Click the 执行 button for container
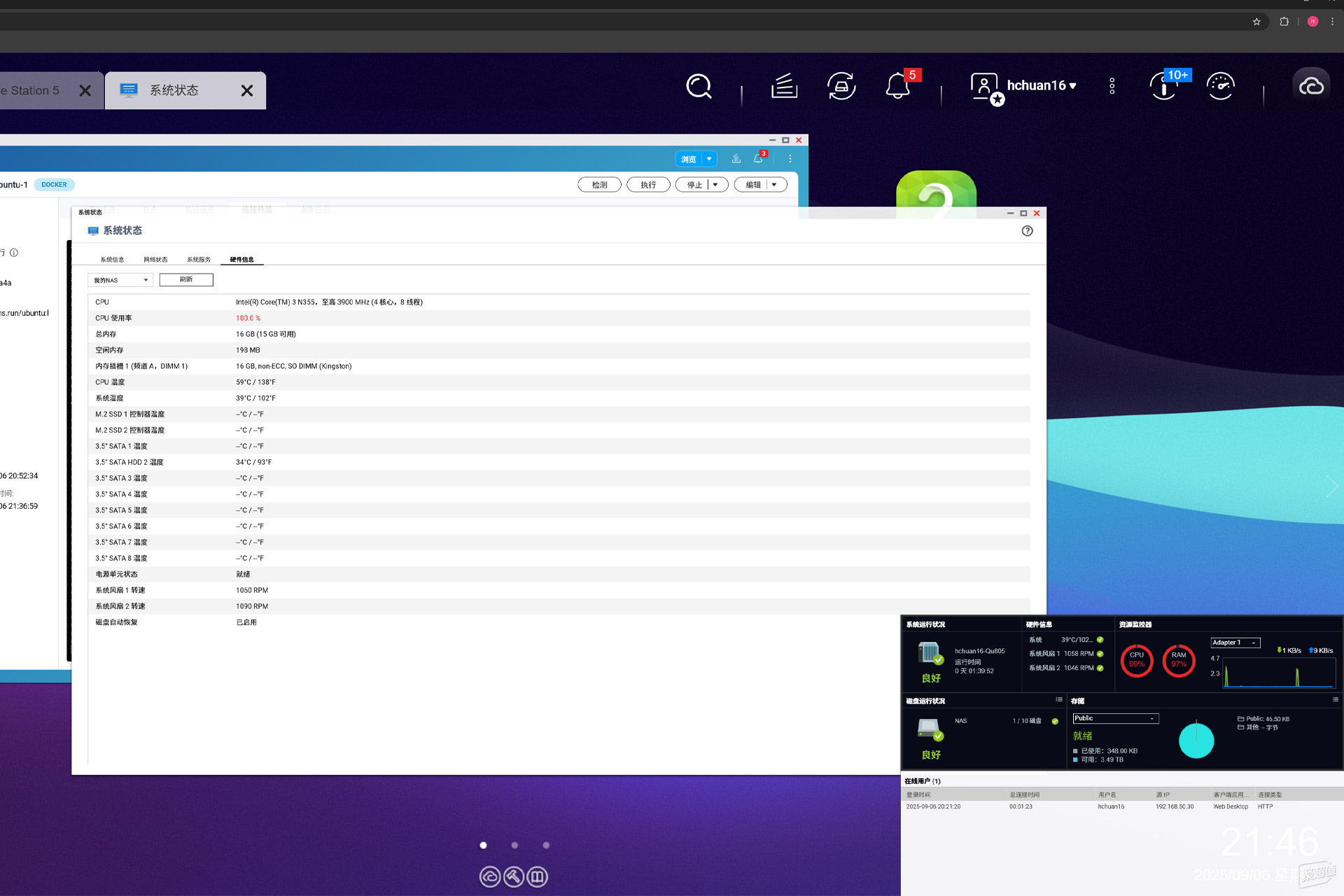This screenshot has width=1344, height=896. coord(648,185)
